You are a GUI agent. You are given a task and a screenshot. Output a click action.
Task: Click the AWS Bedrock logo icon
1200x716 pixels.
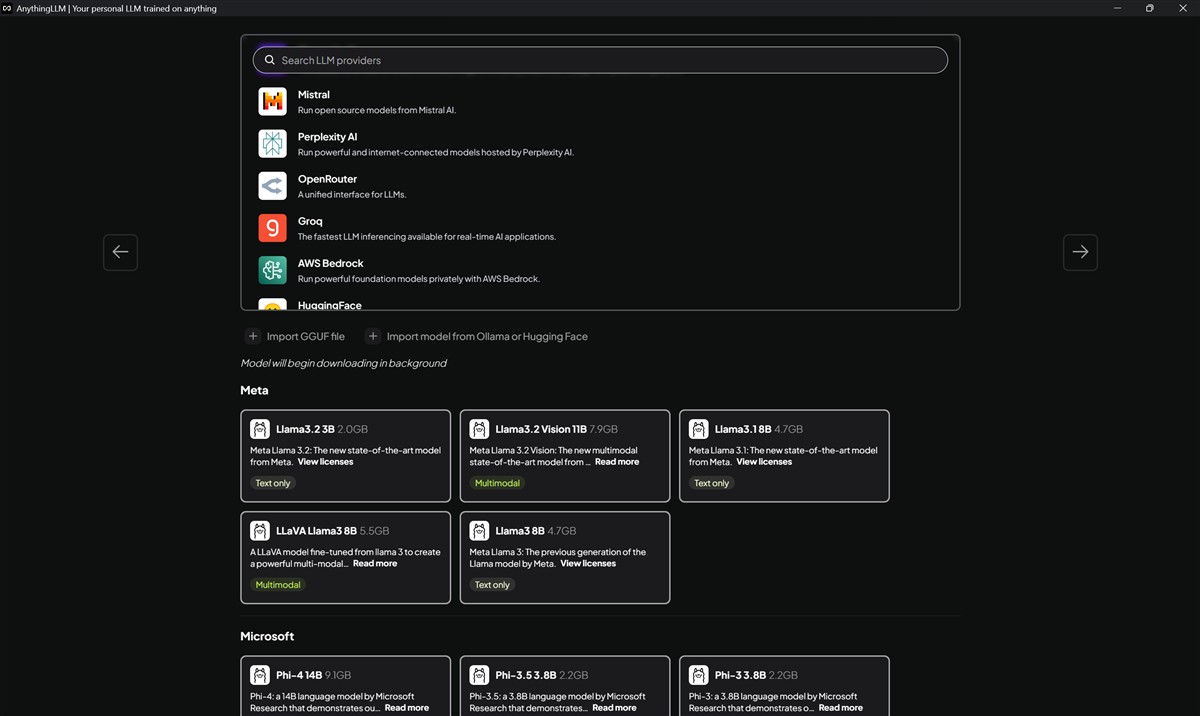coord(272,270)
